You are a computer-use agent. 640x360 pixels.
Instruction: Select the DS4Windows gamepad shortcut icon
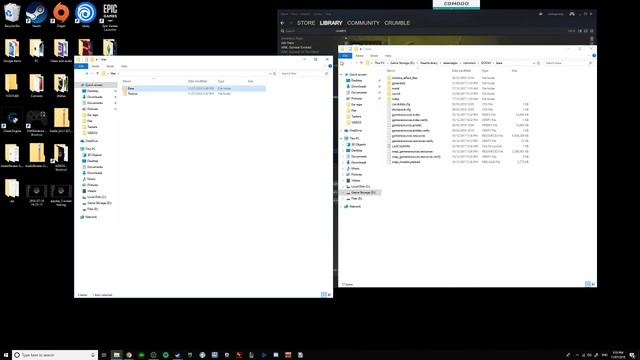(x=36, y=121)
